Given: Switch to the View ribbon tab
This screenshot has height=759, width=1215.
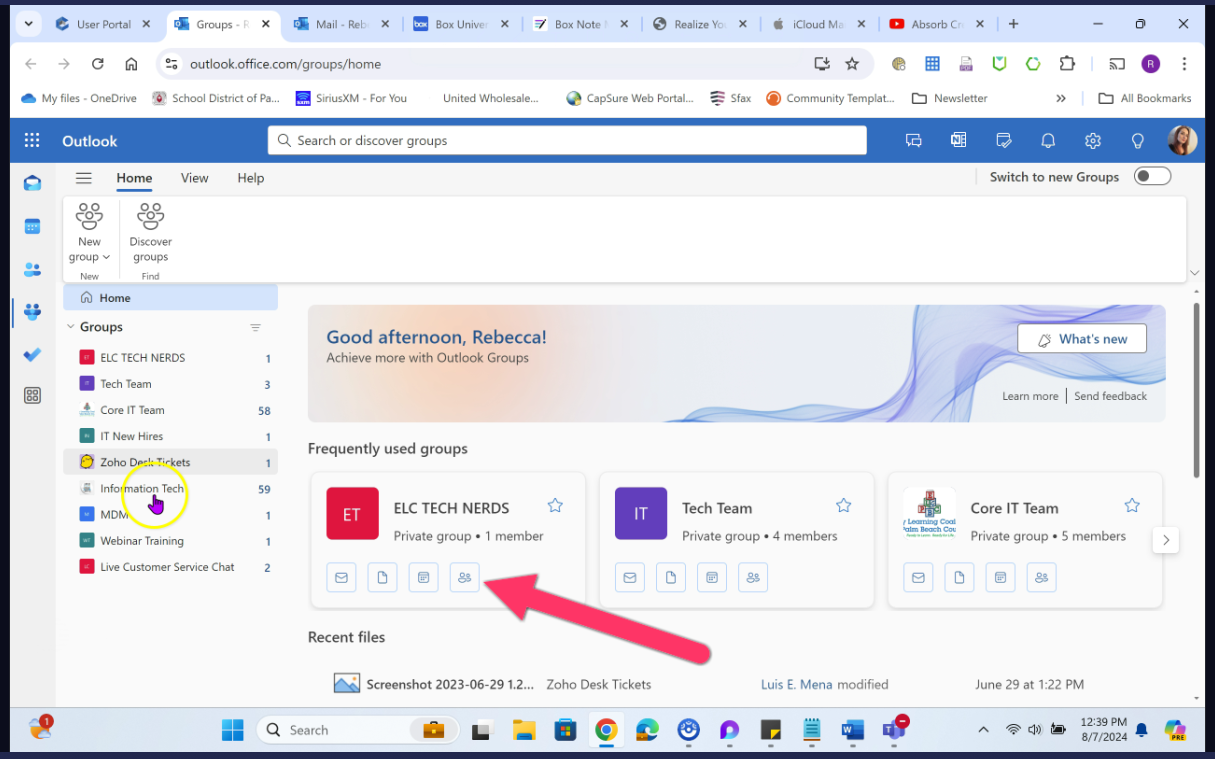Looking at the screenshot, I should point(194,178).
